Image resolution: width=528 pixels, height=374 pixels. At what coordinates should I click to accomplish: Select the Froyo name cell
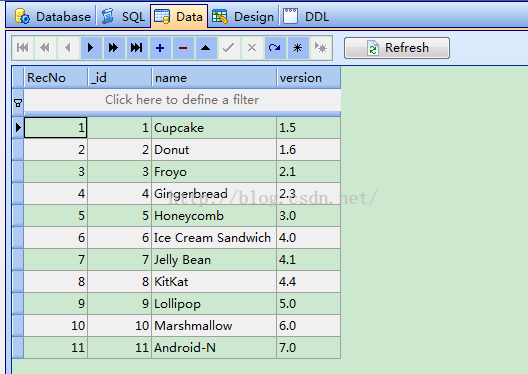point(214,172)
